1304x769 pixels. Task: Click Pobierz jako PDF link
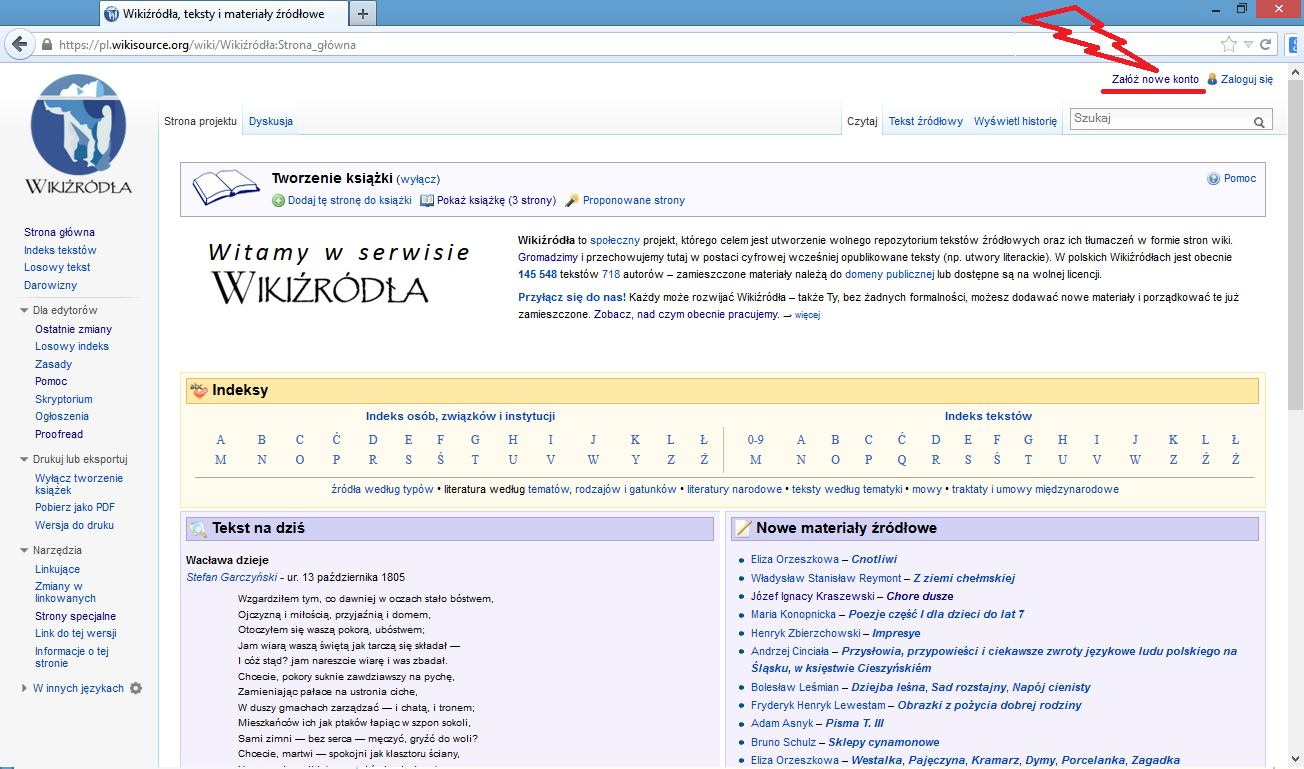click(74, 507)
